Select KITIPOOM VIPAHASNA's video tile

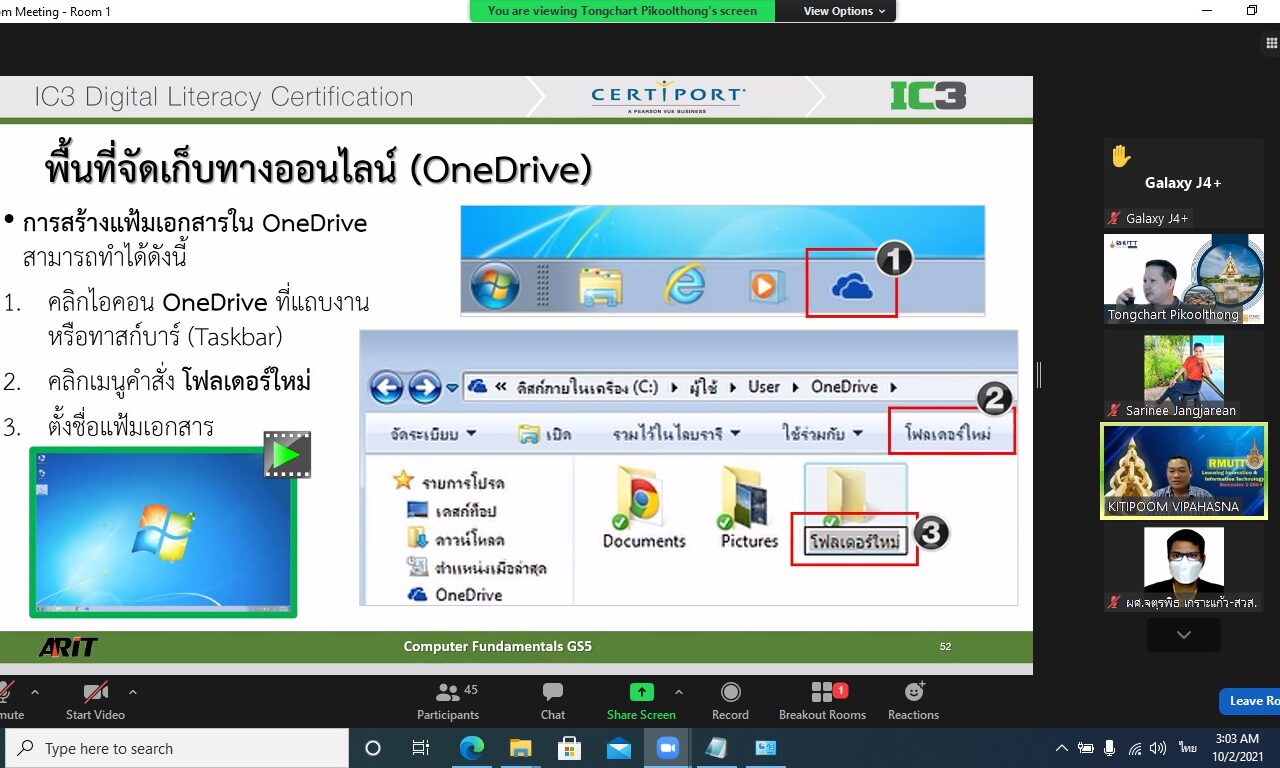[x=1184, y=470]
